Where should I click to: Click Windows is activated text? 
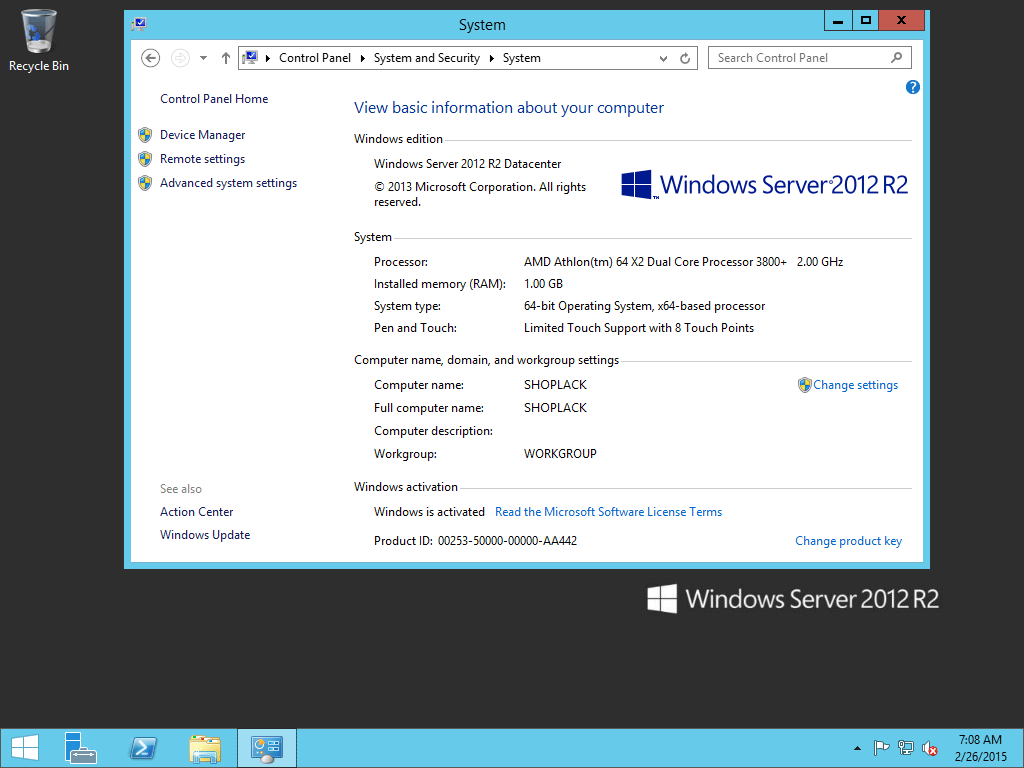click(x=429, y=512)
